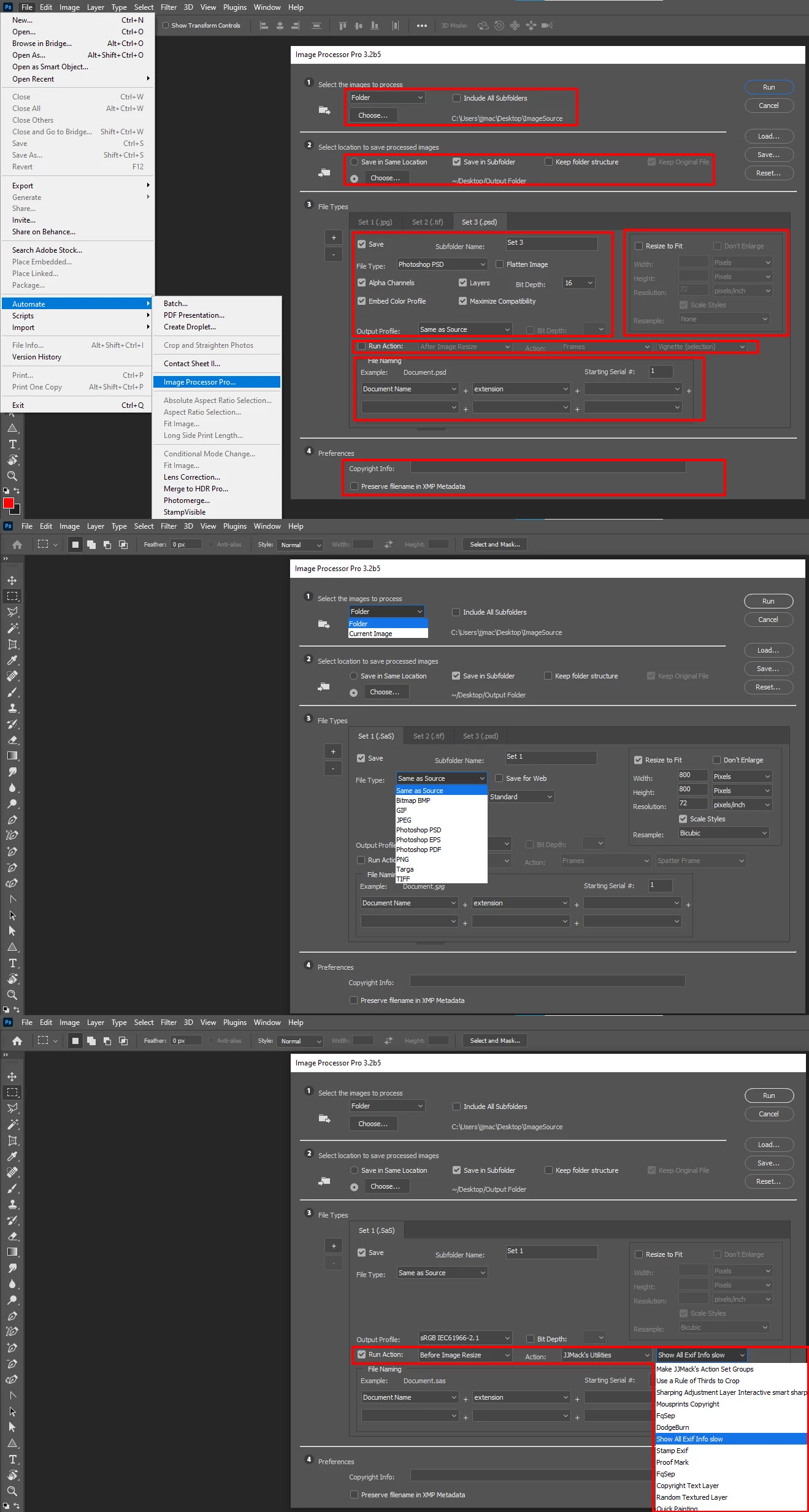Uncheck the Alpha Channels checkbox
The height and width of the screenshot is (1512, 809).
[x=362, y=283]
